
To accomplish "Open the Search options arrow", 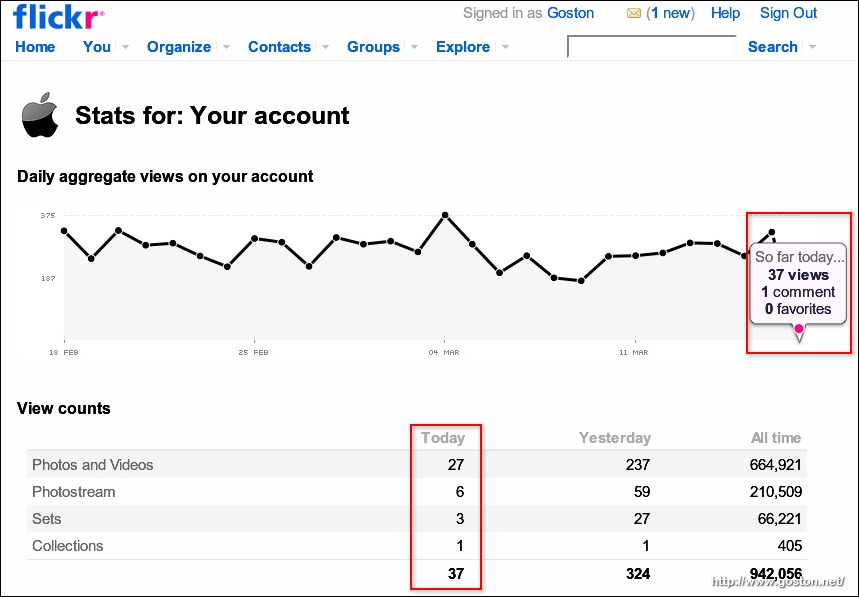I will (812, 47).
